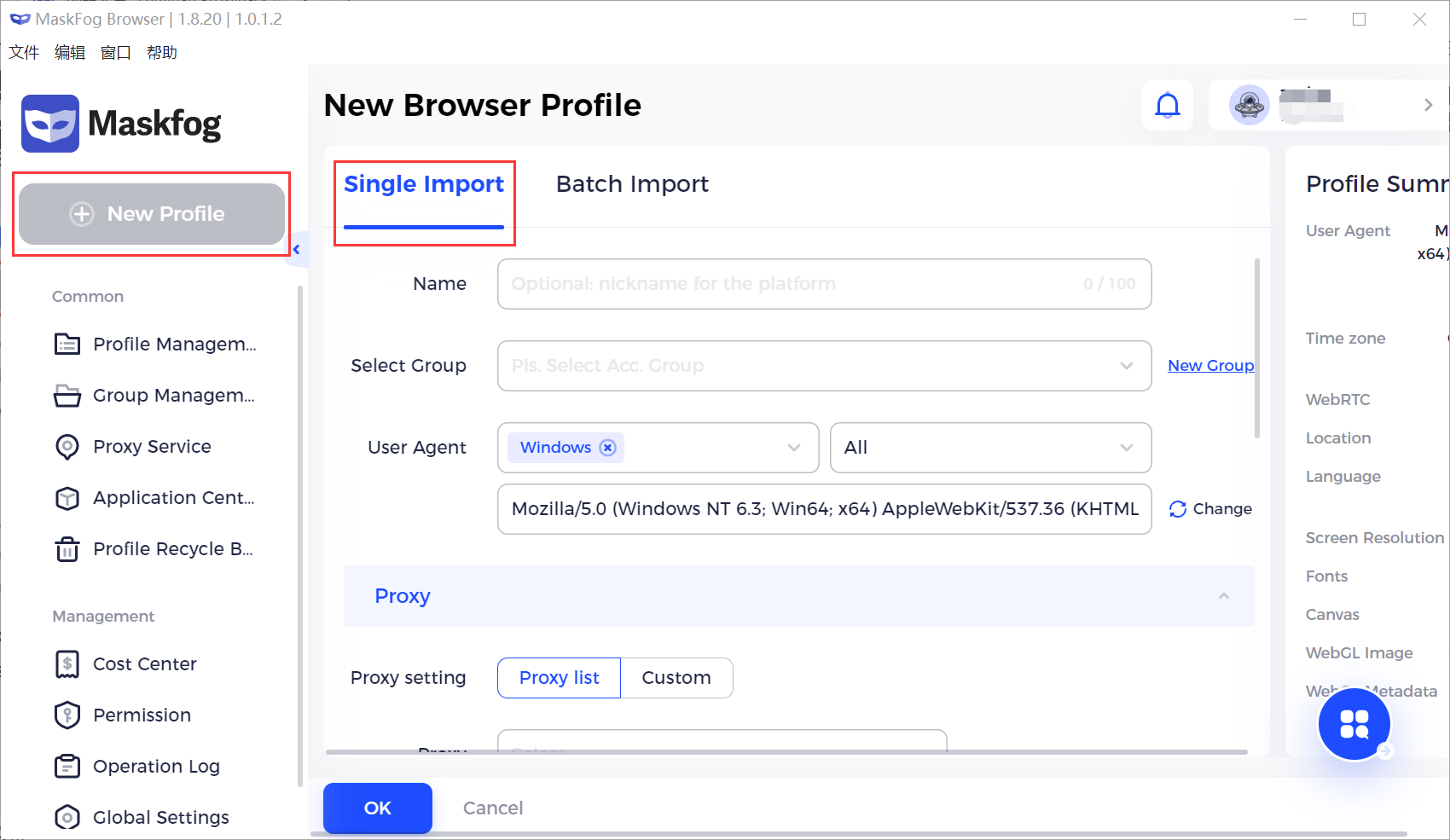Collapse the sidebar with the arrow handle
This screenshot has width=1450, height=840.
coord(296,250)
